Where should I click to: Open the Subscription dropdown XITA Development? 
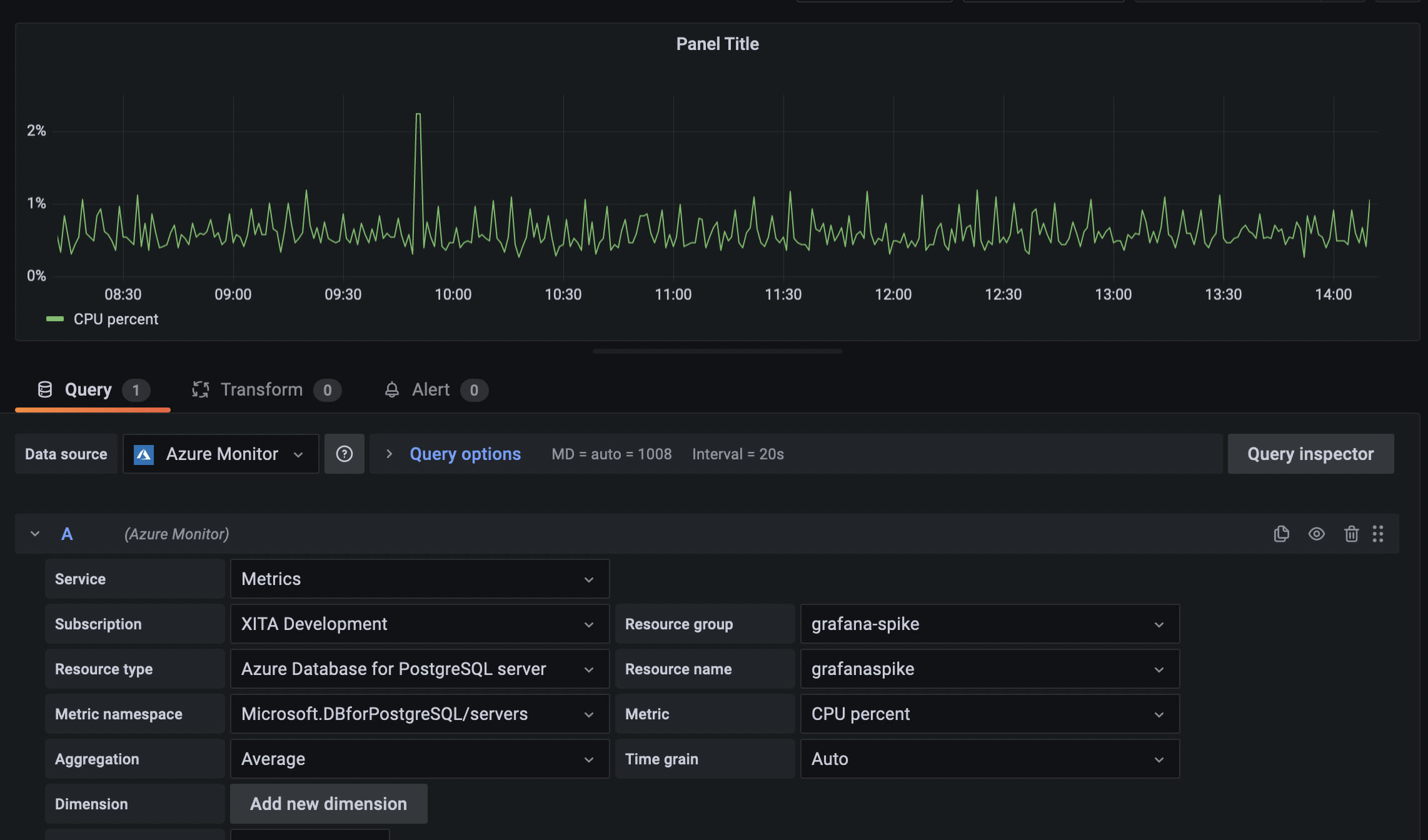point(420,624)
